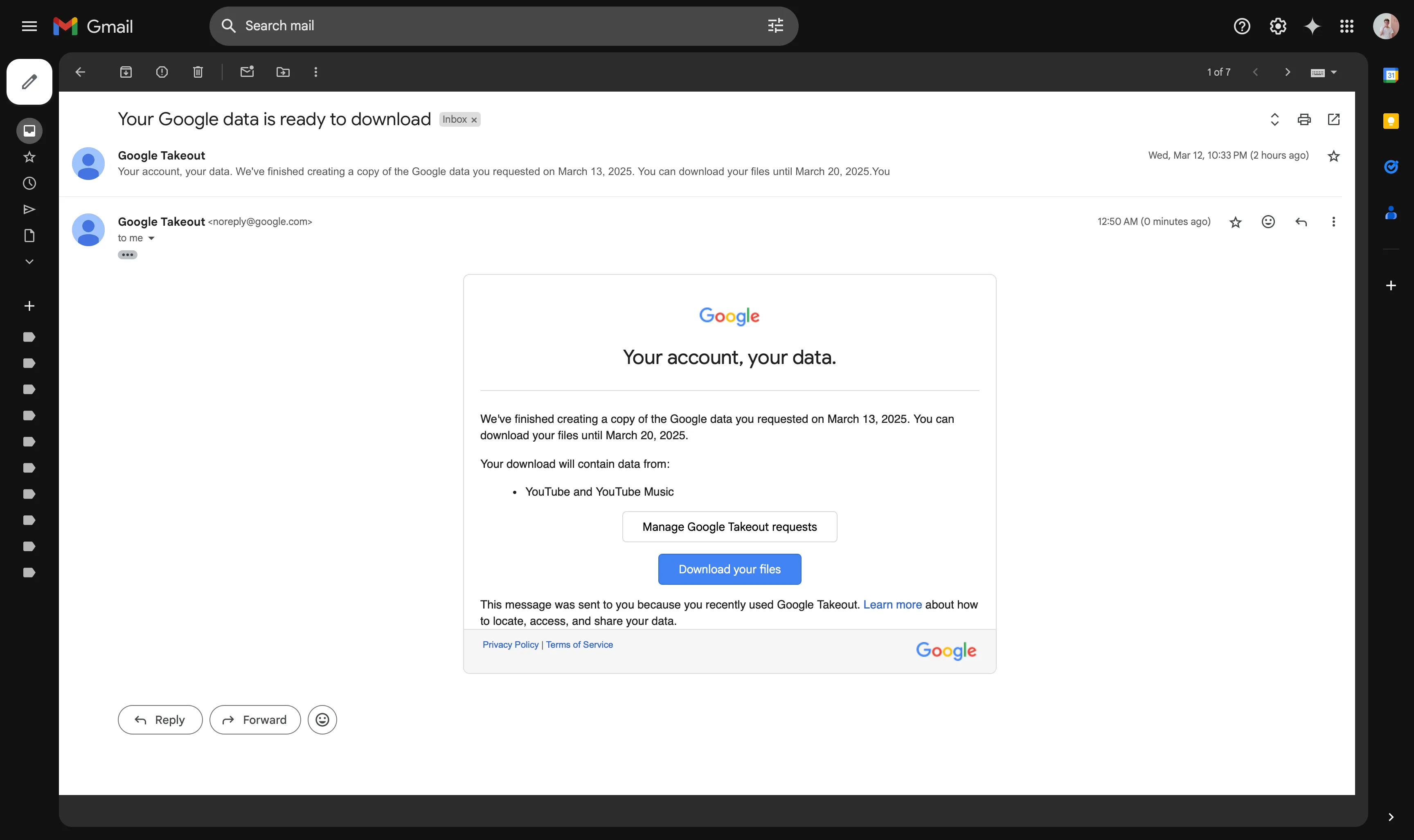
Task: Report this email as spam
Action: click(x=162, y=72)
